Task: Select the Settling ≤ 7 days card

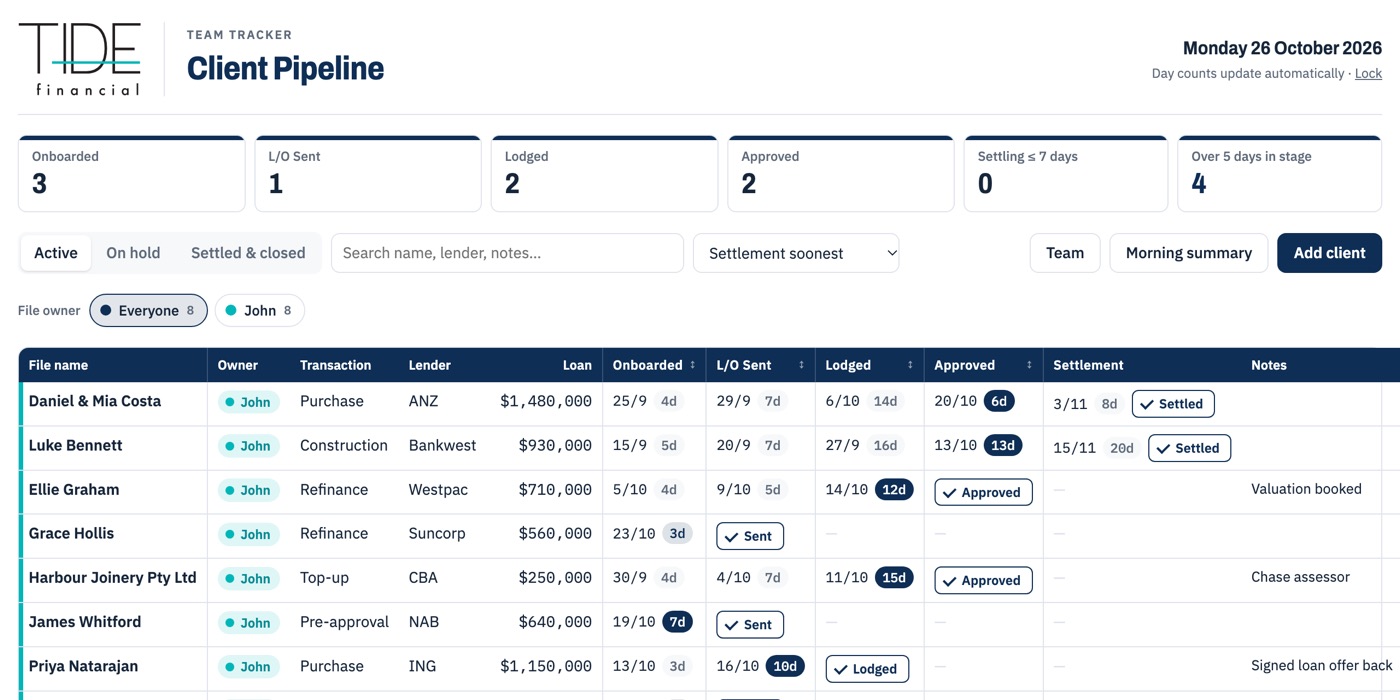Action: 1066,174
